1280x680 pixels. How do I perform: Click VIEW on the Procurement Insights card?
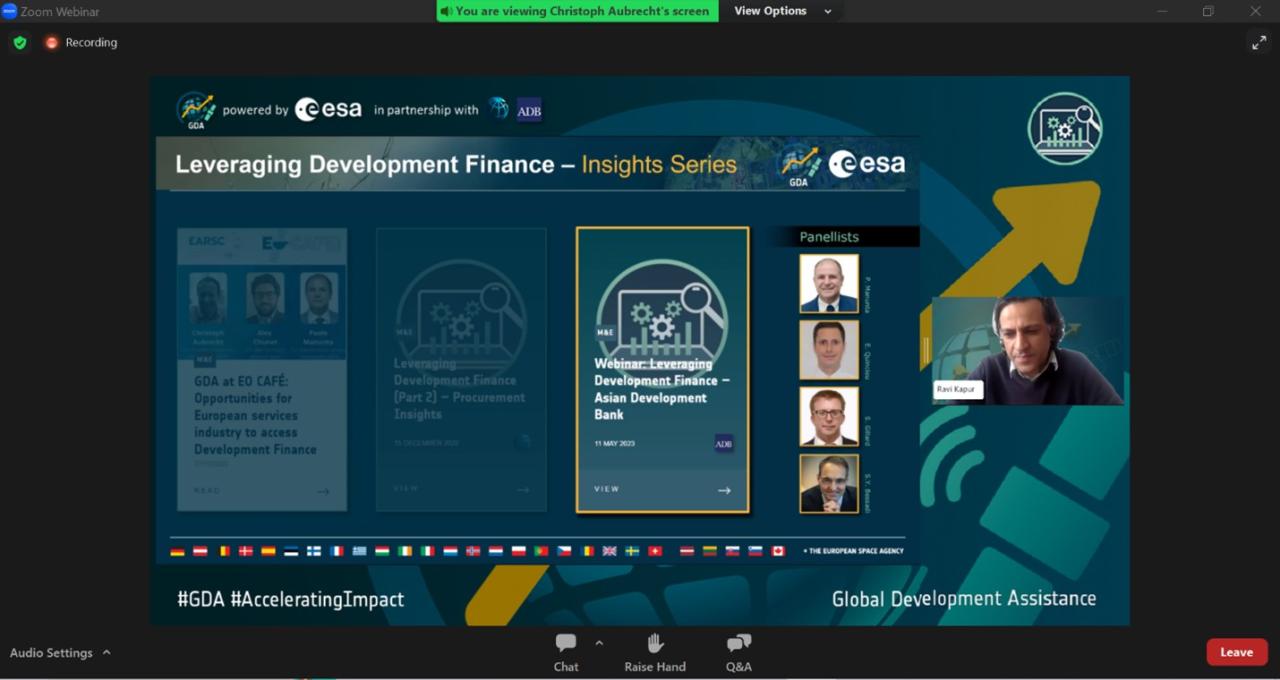[406, 489]
